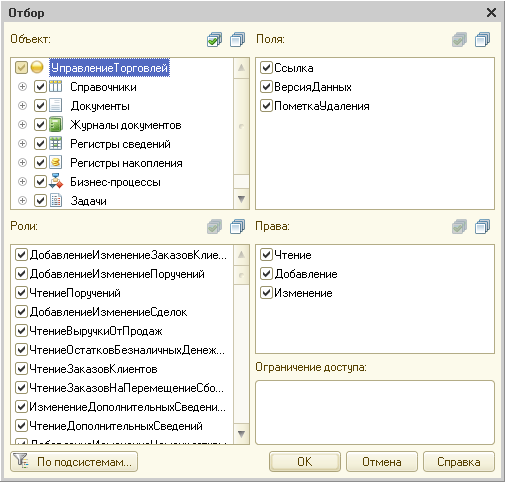Click the Регистры сведений grid icon
Viewport: 505px width, 482px height.
(56, 144)
